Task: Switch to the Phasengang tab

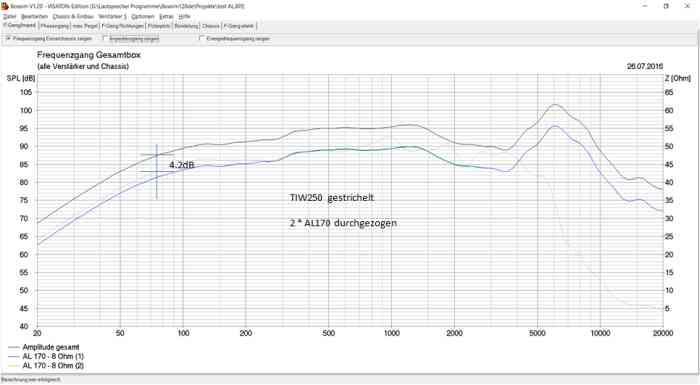Action: (54, 26)
